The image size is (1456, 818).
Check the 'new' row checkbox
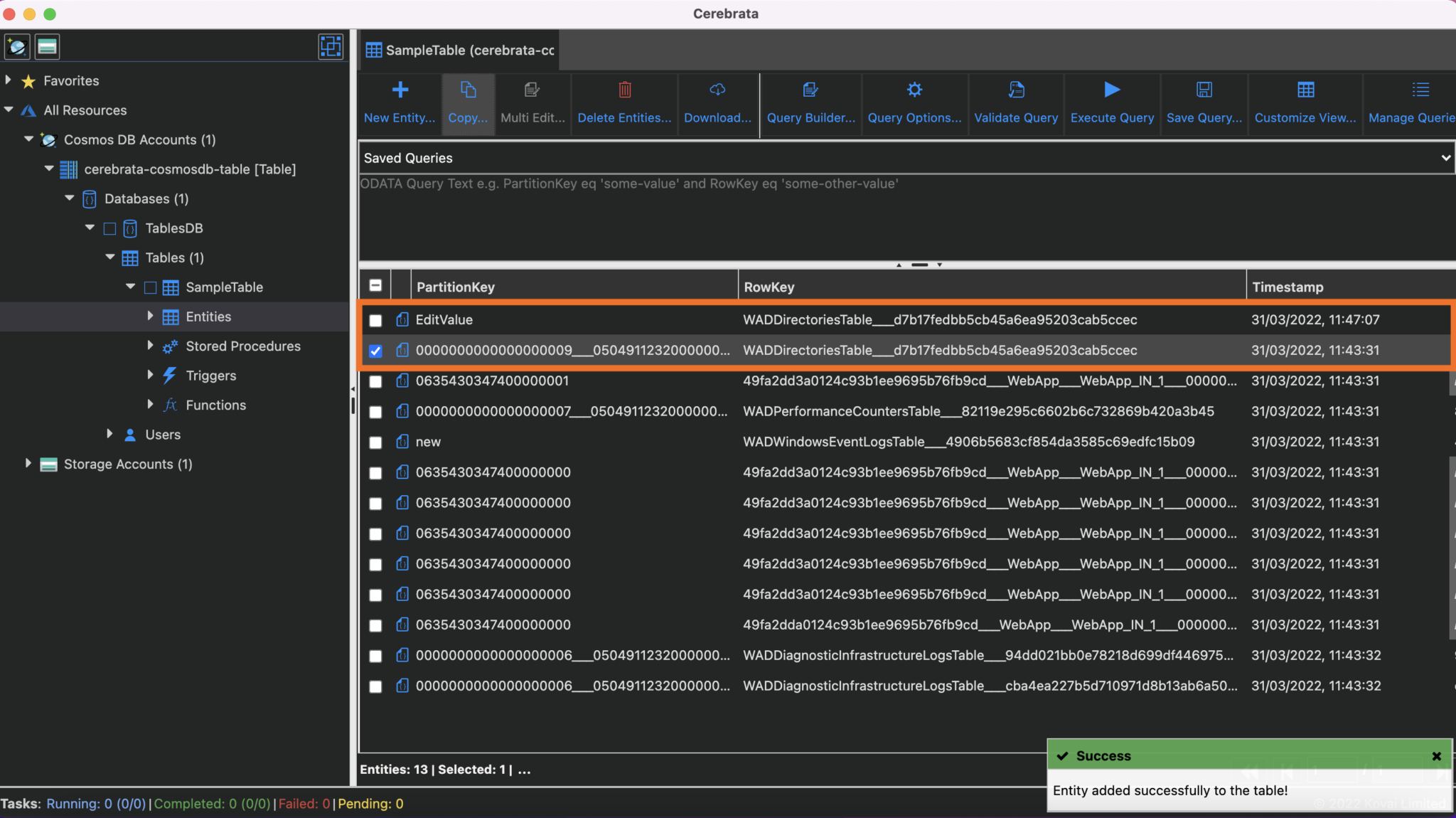tap(375, 442)
